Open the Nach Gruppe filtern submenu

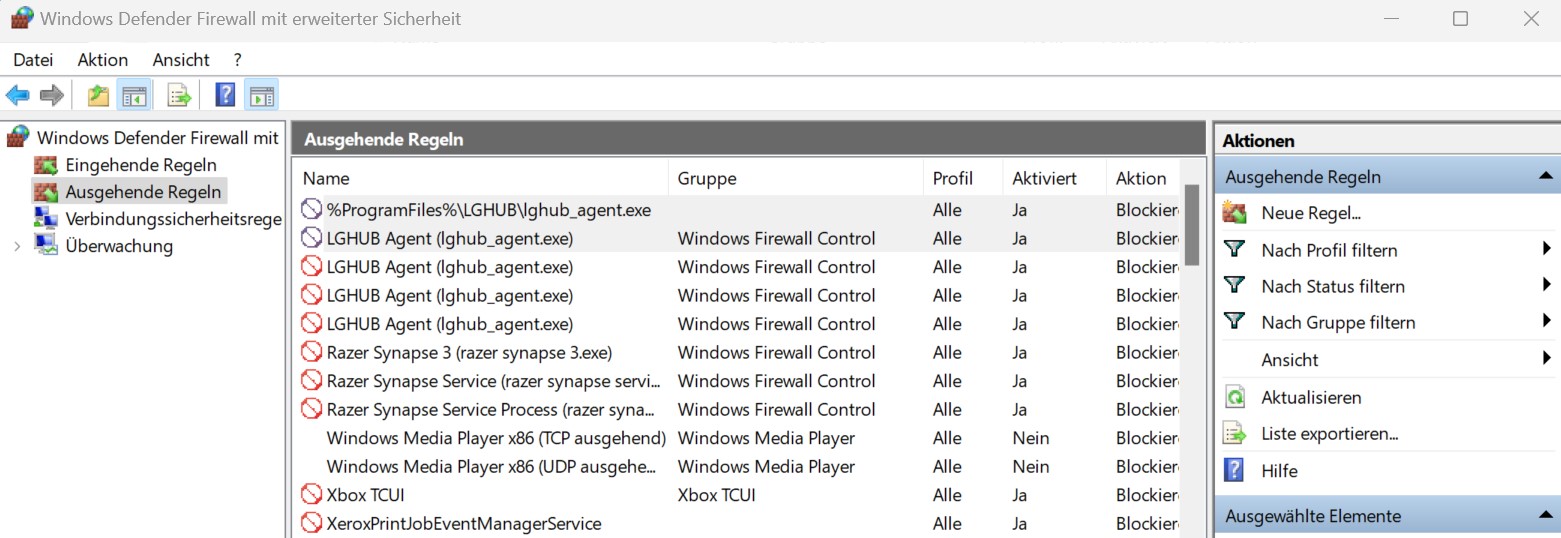click(1338, 322)
